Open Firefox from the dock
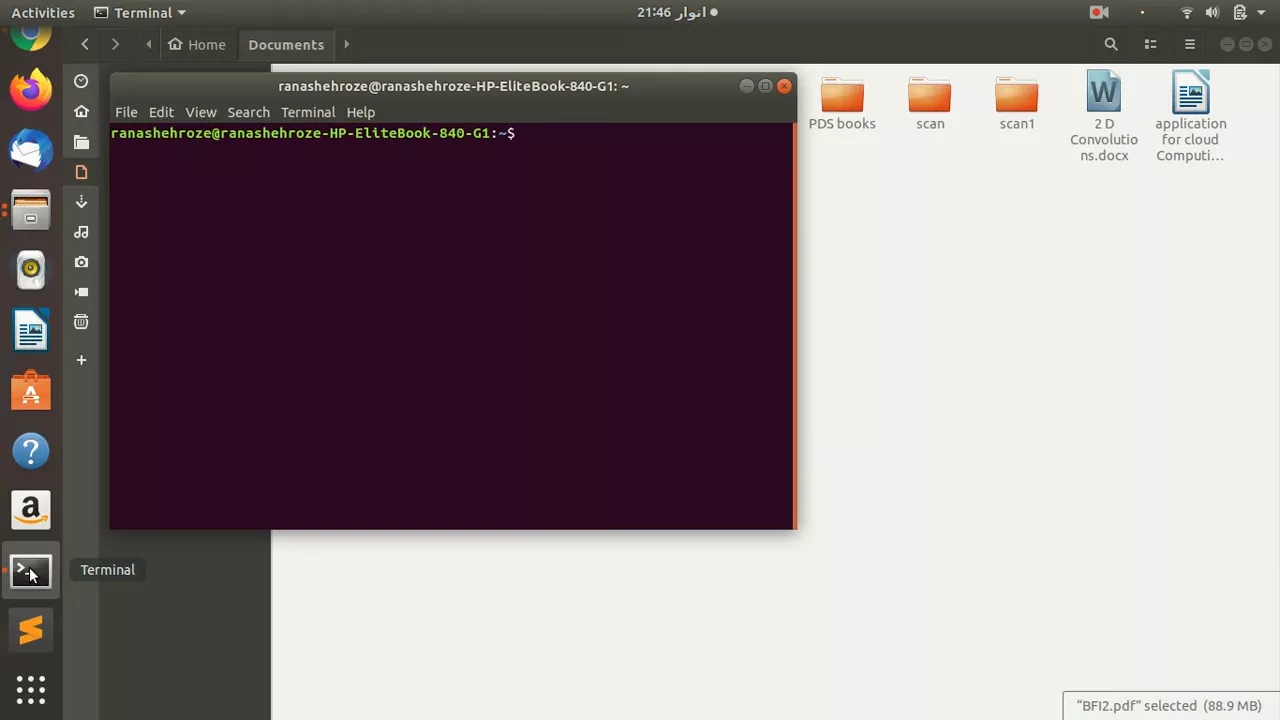This screenshot has width=1280, height=720. pos(30,90)
